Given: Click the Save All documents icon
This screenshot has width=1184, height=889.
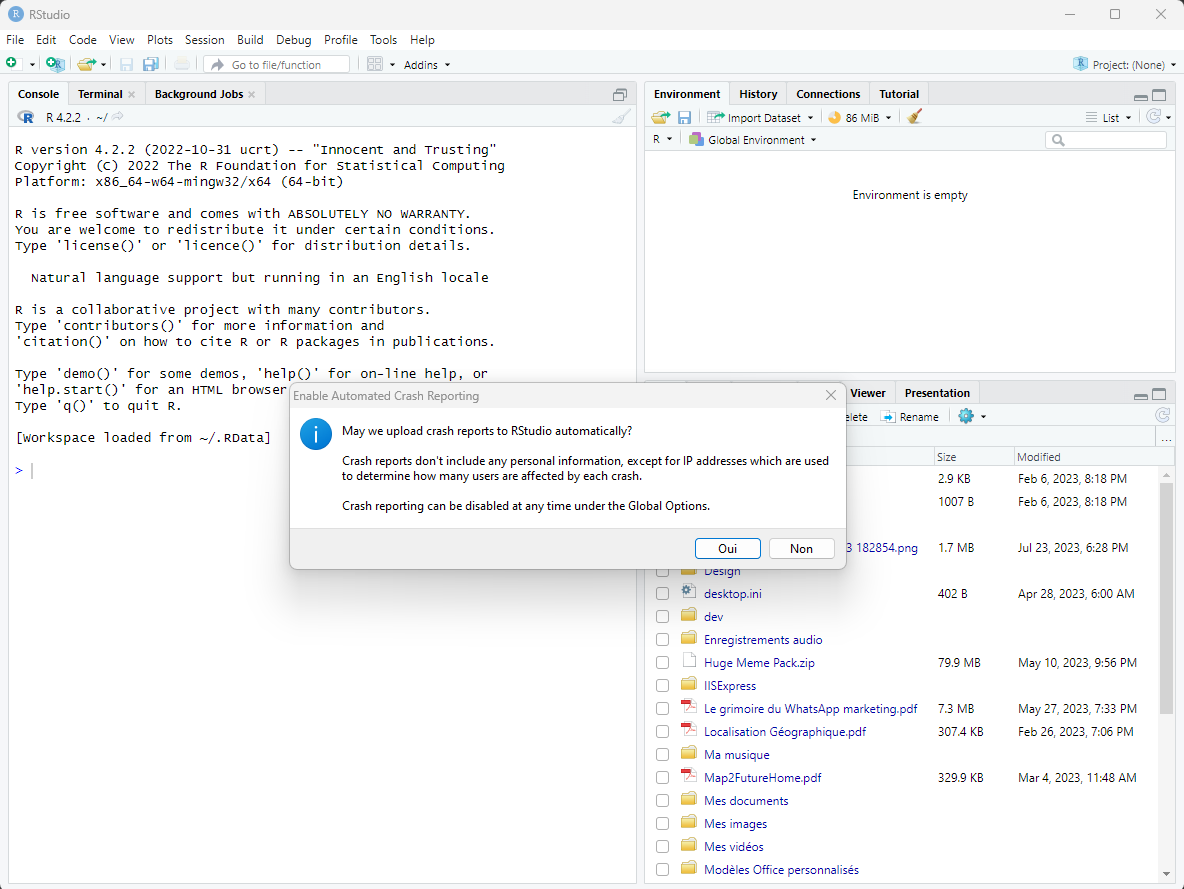Looking at the screenshot, I should coord(150,64).
